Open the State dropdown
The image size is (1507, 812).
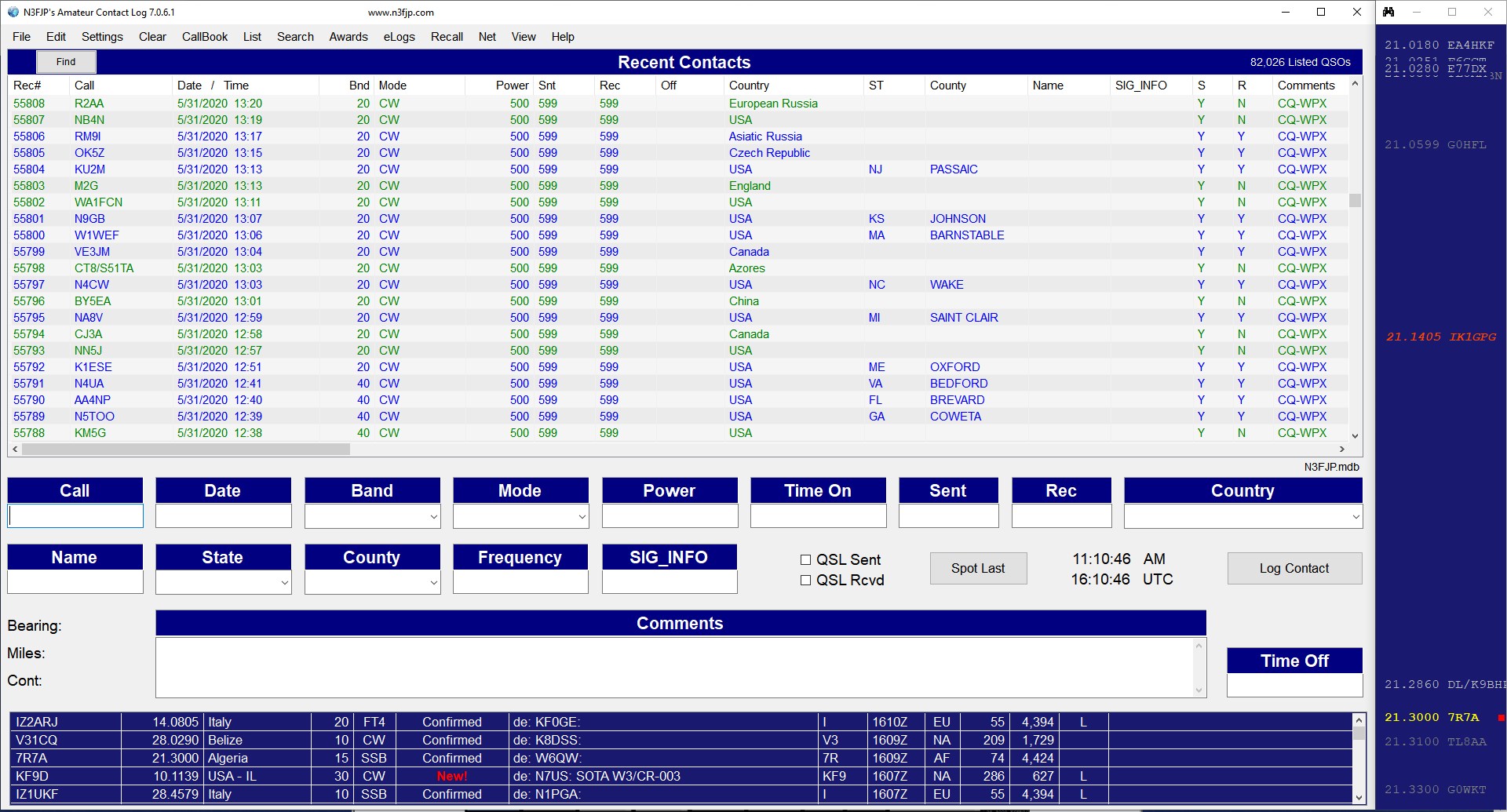(x=284, y=582)
